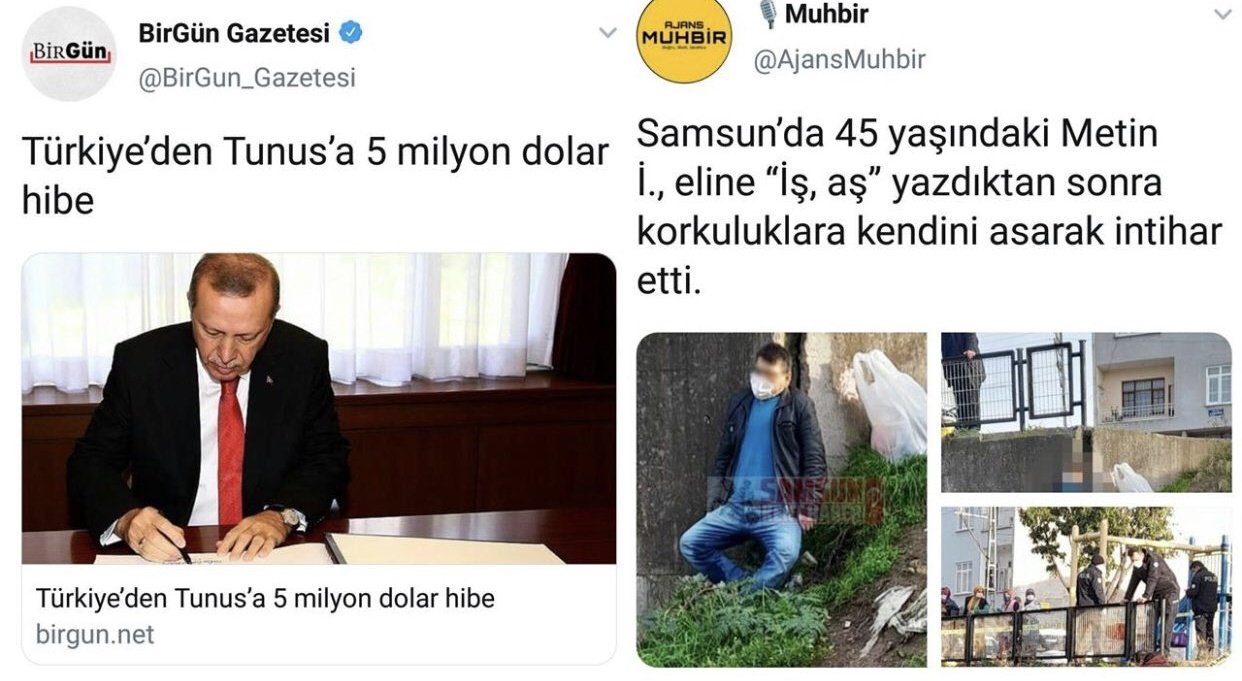Click the blue verified badge next to BirGün Gazetesi

(350, 34)
